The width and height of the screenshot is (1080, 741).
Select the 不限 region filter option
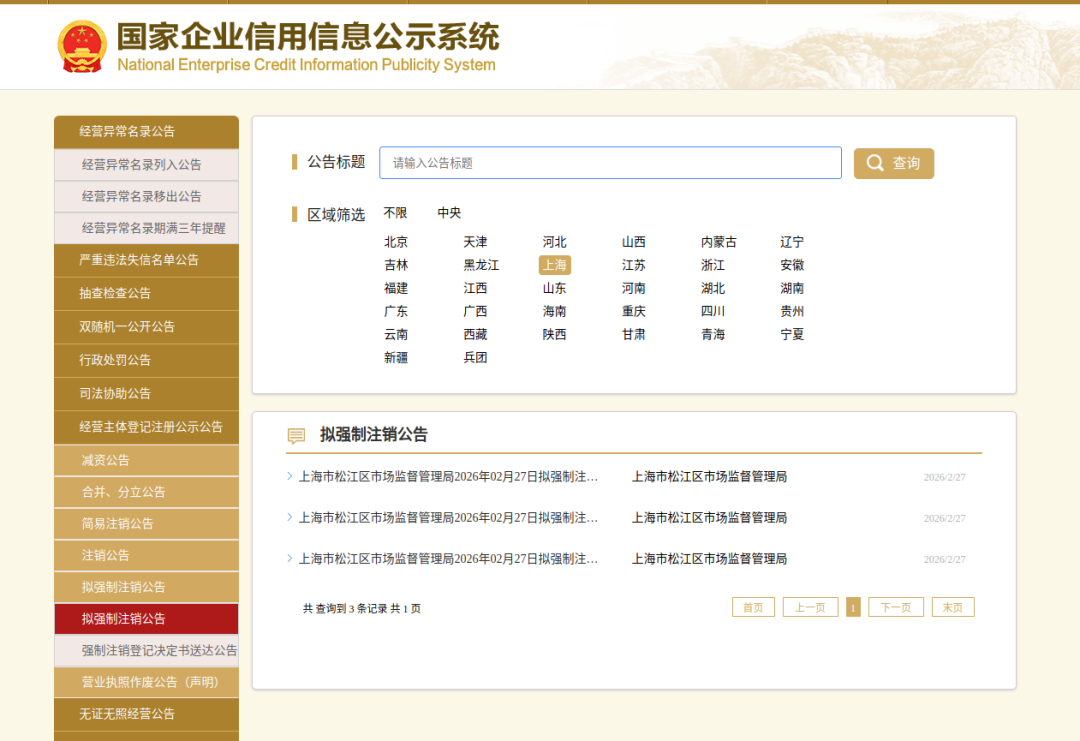coord(395,213)
